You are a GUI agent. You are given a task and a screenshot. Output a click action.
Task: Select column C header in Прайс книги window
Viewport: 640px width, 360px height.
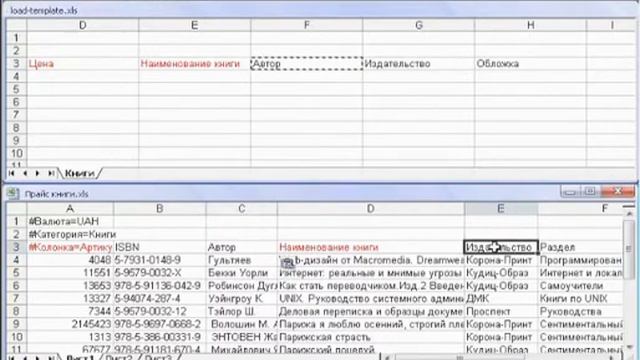tap(242, 209)
